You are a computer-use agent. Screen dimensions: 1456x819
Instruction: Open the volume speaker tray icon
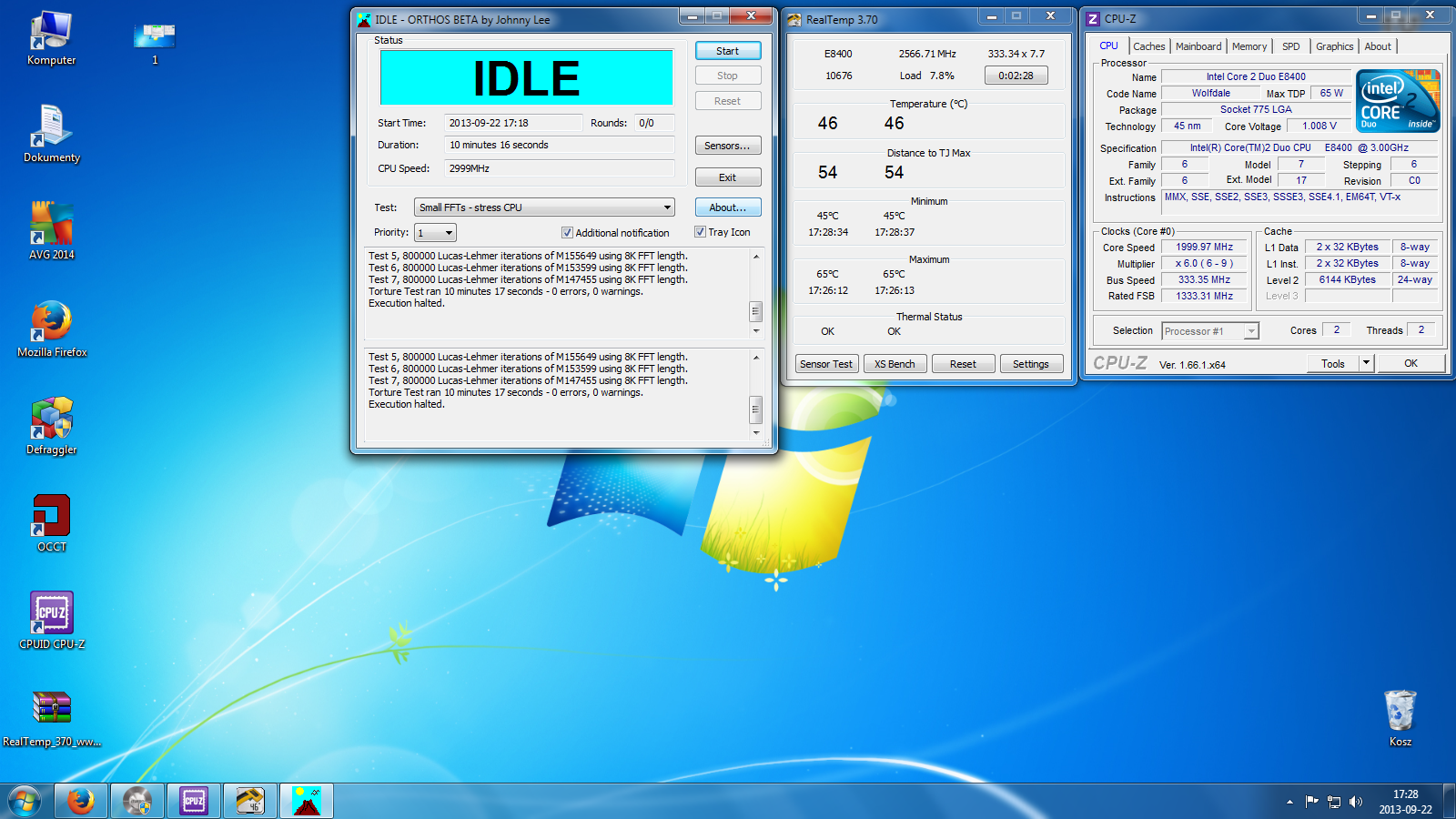[x=1356, y=802]
